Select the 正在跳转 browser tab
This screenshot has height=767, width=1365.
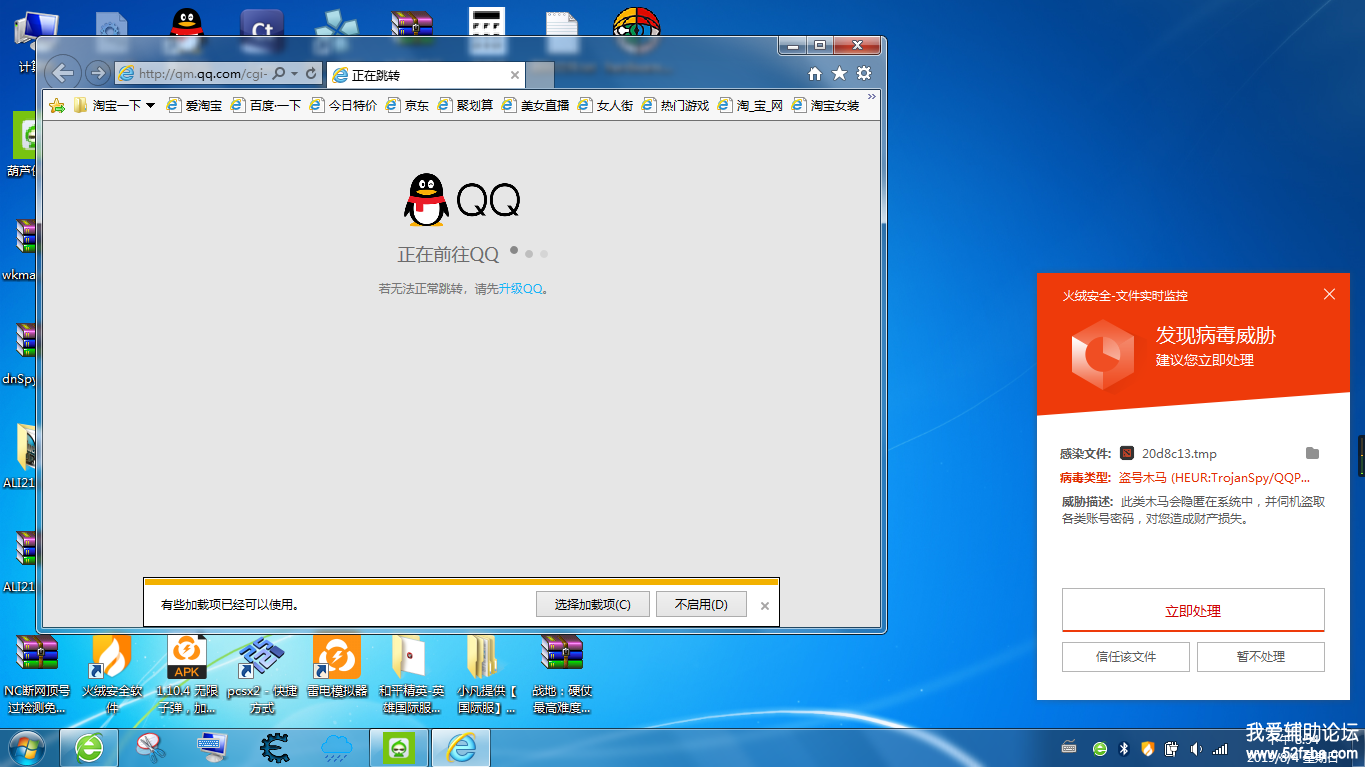420,75
